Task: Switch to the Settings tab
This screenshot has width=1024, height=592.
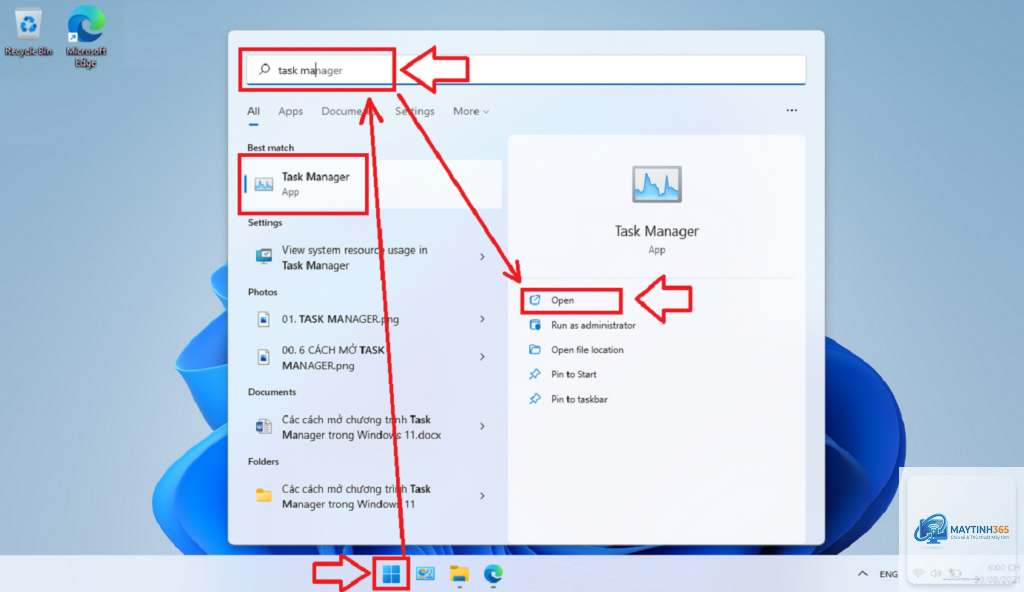Action: (415, 111)
